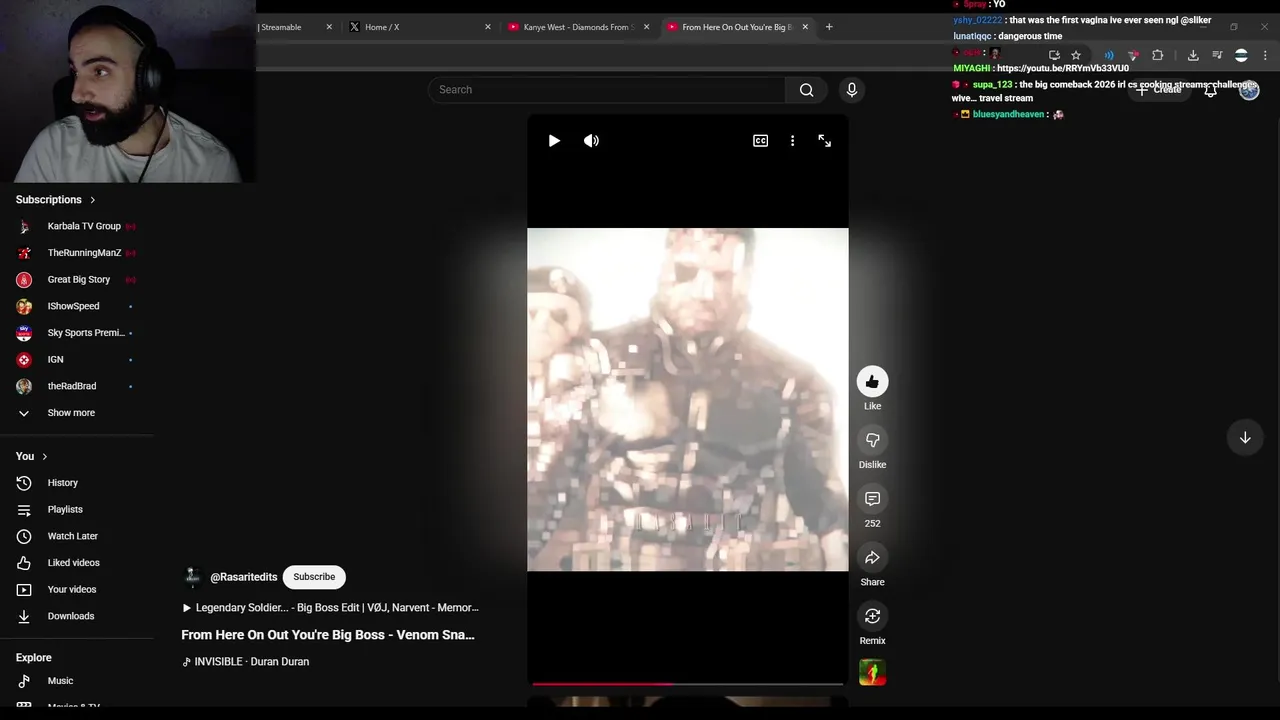This screenshot has width=1280, height=720.
Task: Open the comments with 252 count
Action: (x=872, y=498)
